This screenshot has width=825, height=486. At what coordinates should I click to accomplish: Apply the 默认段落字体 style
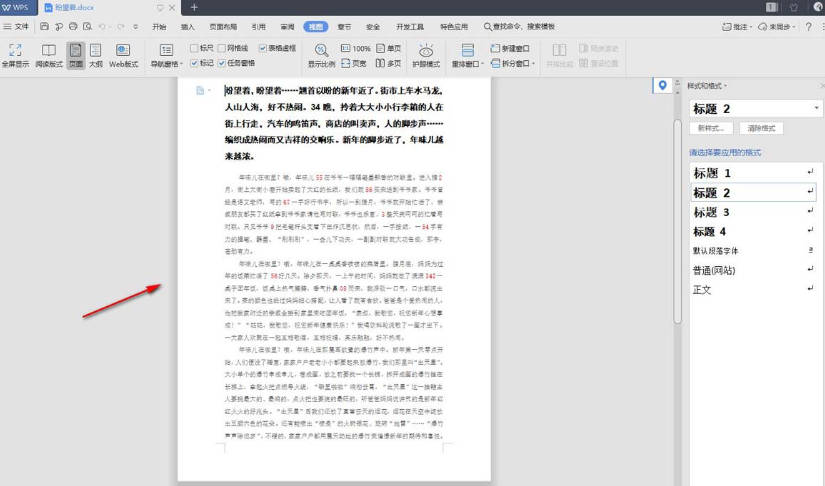pyautogui.click(x=753, y=251)
